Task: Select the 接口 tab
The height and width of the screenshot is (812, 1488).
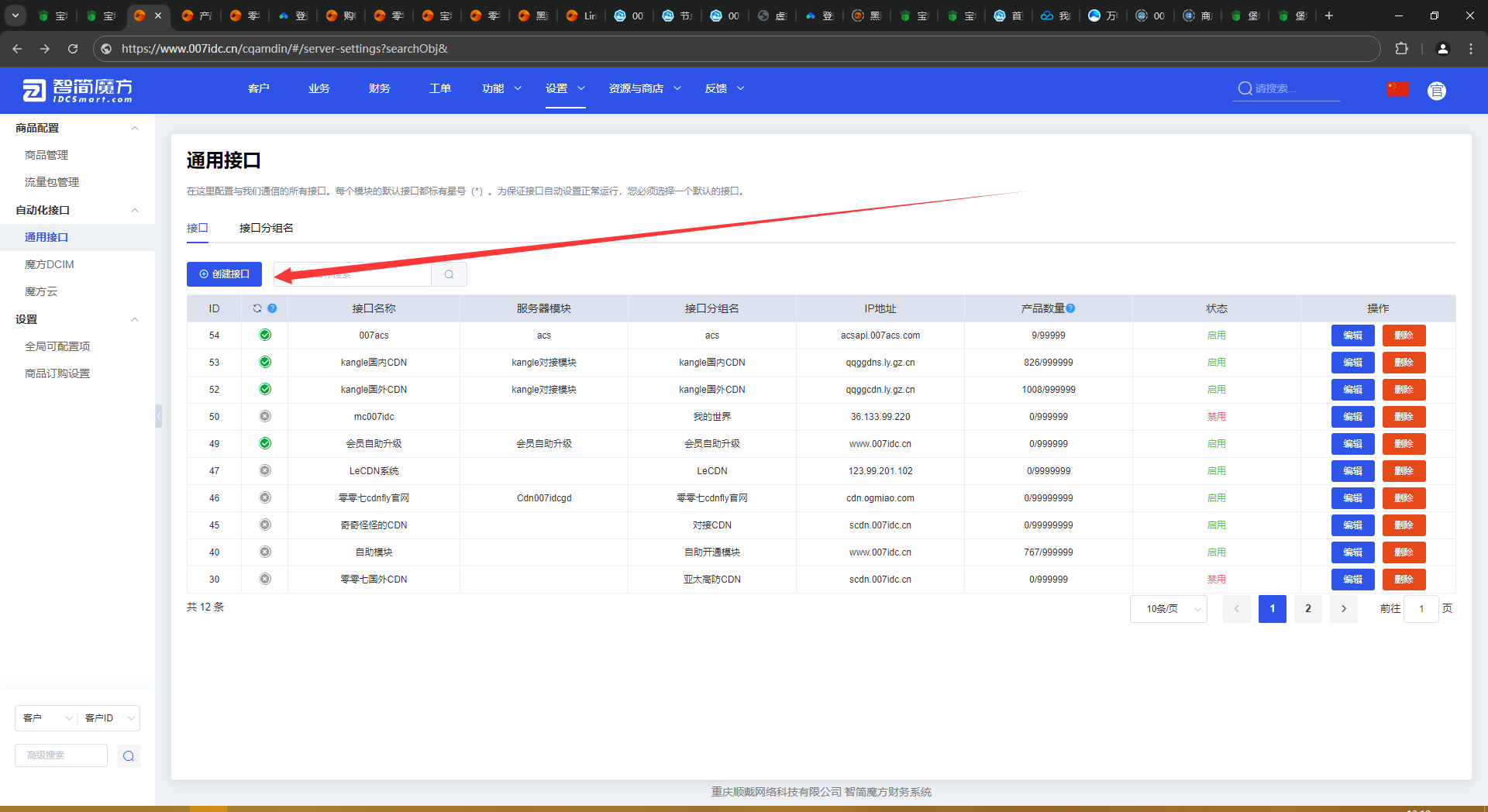Action: pyautogui.click(x=198, y=228)
